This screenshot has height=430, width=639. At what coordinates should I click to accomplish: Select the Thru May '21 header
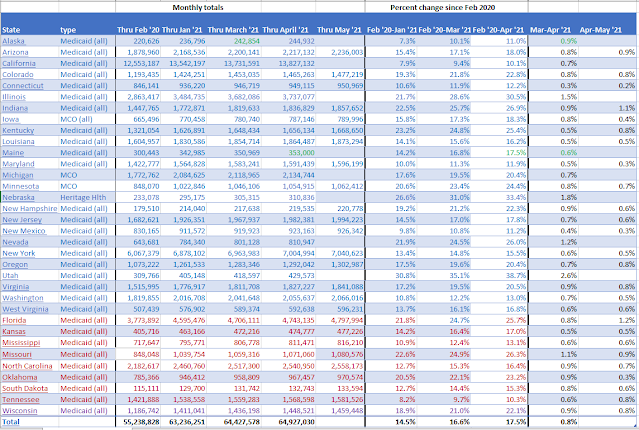(339, 30)
